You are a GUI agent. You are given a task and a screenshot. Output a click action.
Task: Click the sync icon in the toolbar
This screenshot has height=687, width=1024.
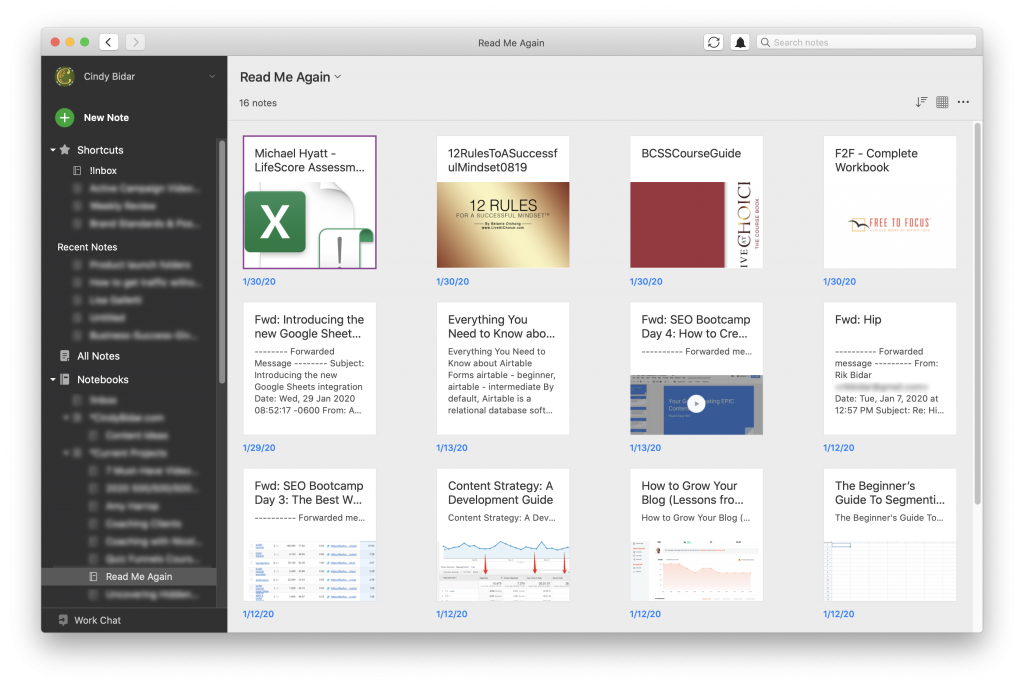(714, 42)
